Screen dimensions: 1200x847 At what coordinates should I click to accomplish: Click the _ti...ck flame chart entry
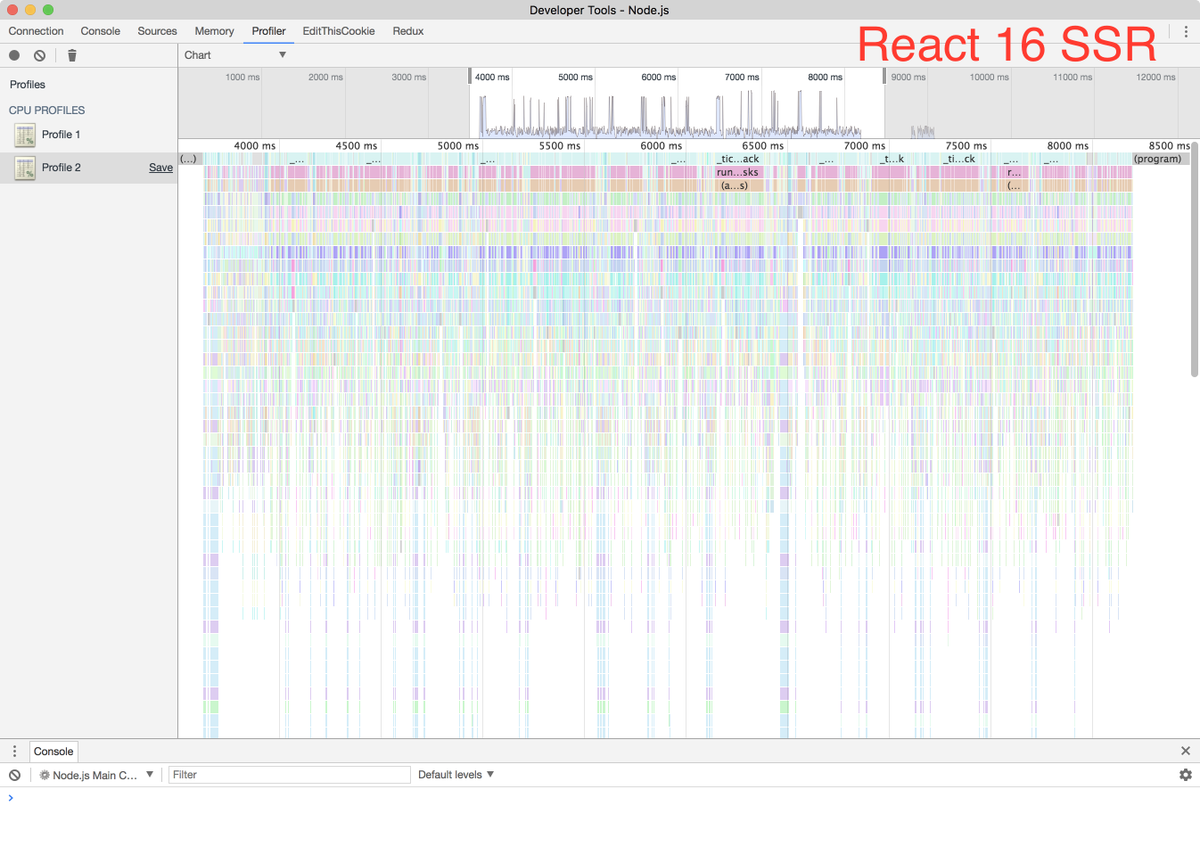click(958, 159)
